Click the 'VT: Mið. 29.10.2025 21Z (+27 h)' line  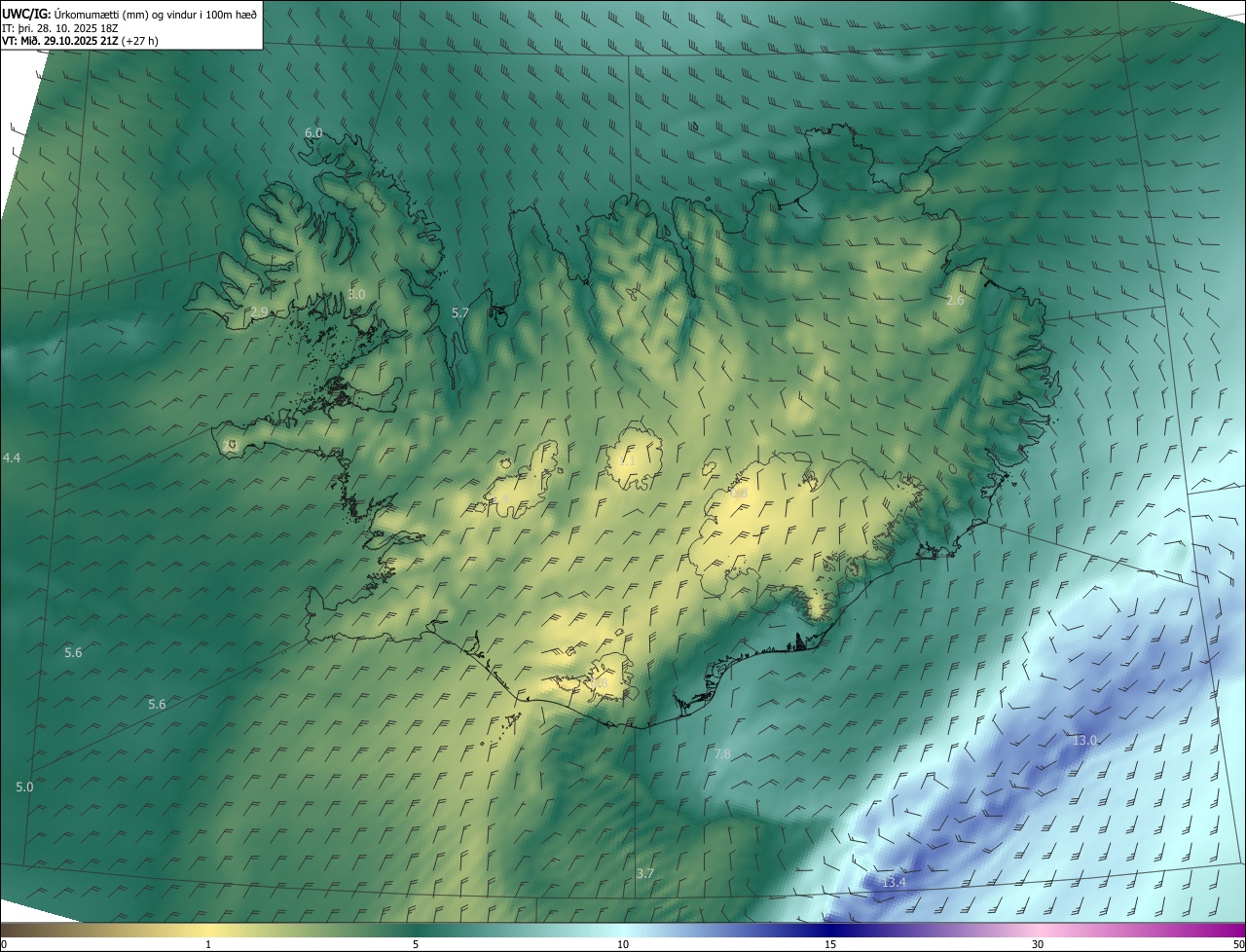(80, 41)
